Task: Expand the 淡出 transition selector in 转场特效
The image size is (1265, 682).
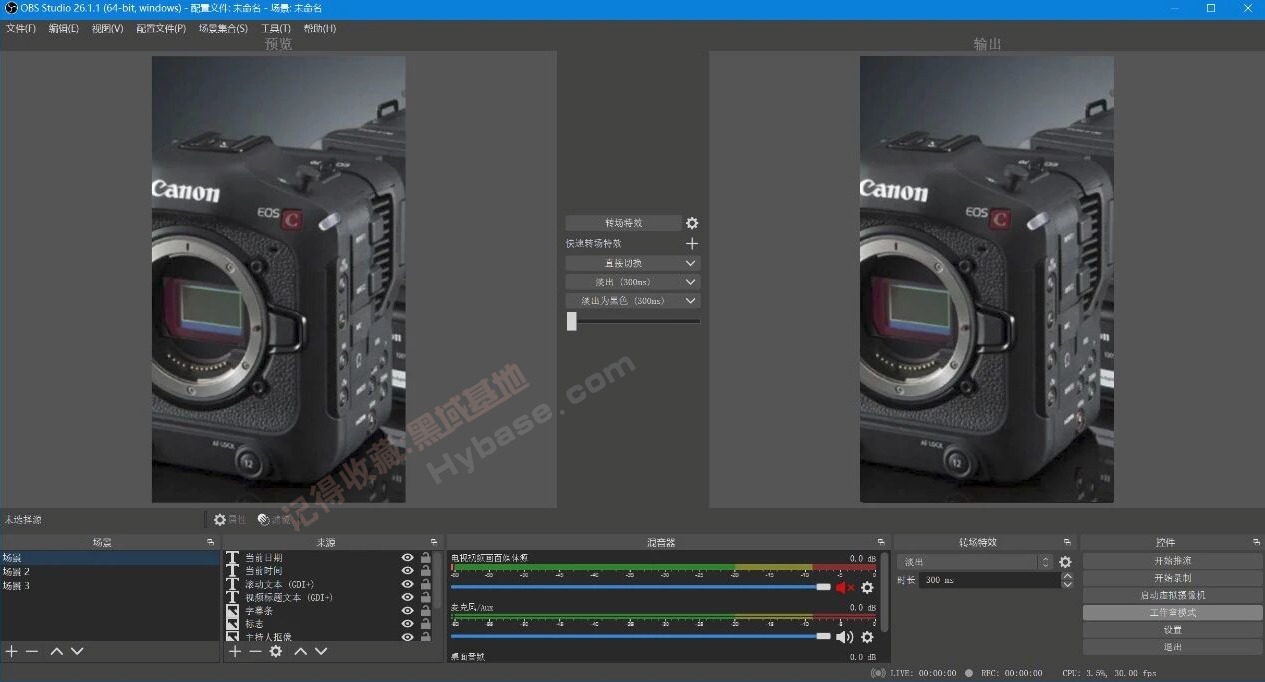Action: [x=1045, y=562]
